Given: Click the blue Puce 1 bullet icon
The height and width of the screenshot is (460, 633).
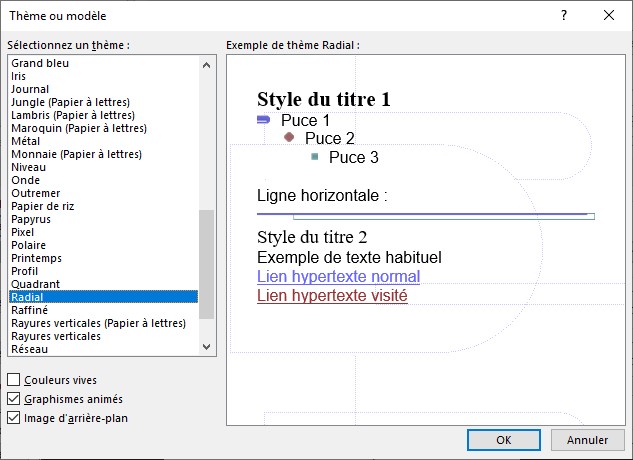Looking at the screenshot, I should click(x=264, y=120).
